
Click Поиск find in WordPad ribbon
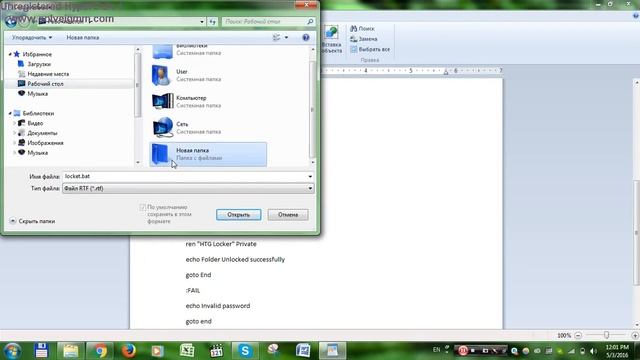click(x=362, y=29)
